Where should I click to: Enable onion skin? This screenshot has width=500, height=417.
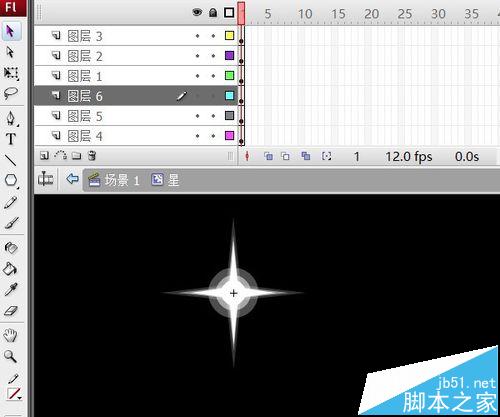point(268,156)
